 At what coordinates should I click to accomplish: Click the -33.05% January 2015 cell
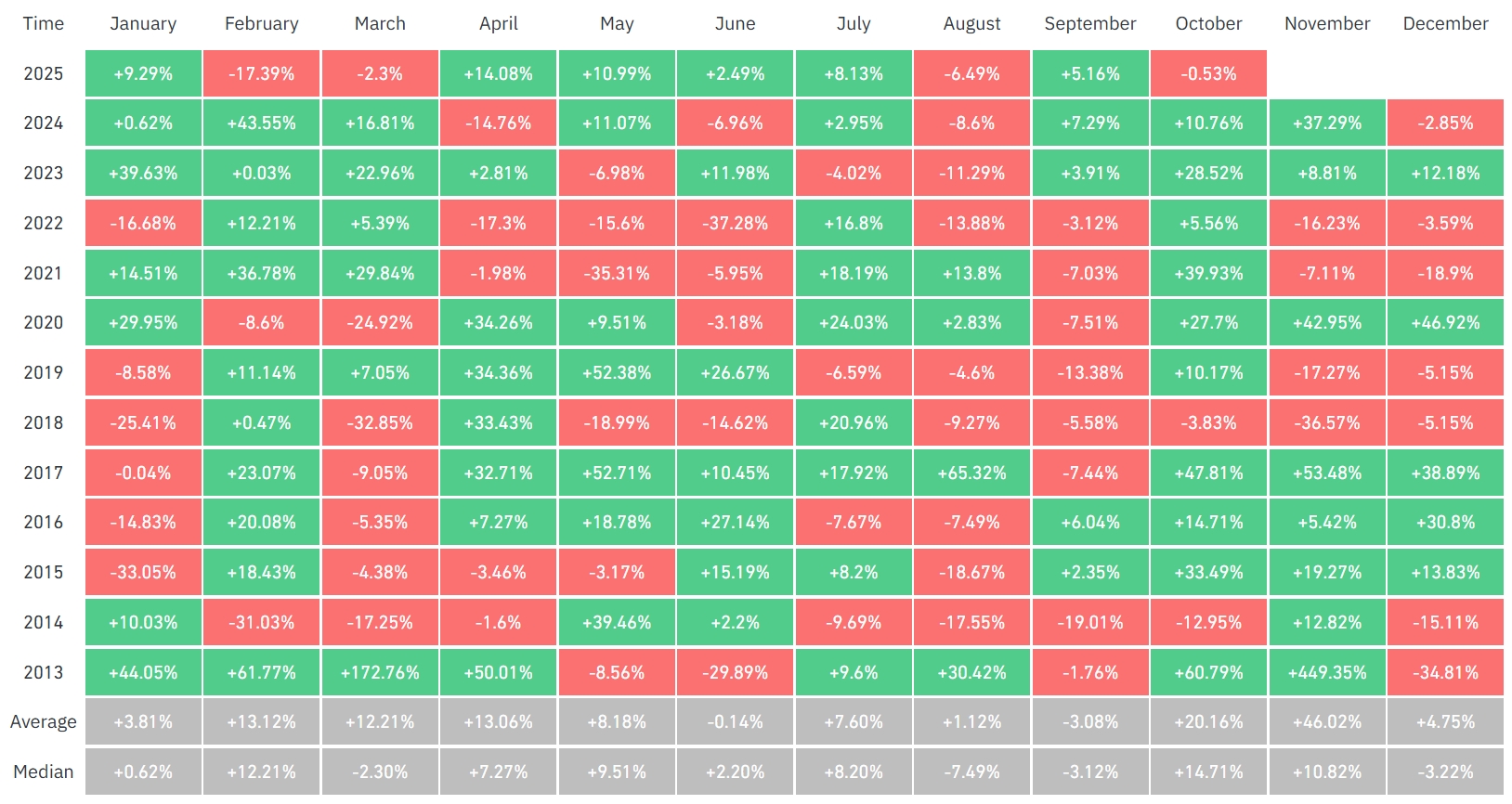143,572
